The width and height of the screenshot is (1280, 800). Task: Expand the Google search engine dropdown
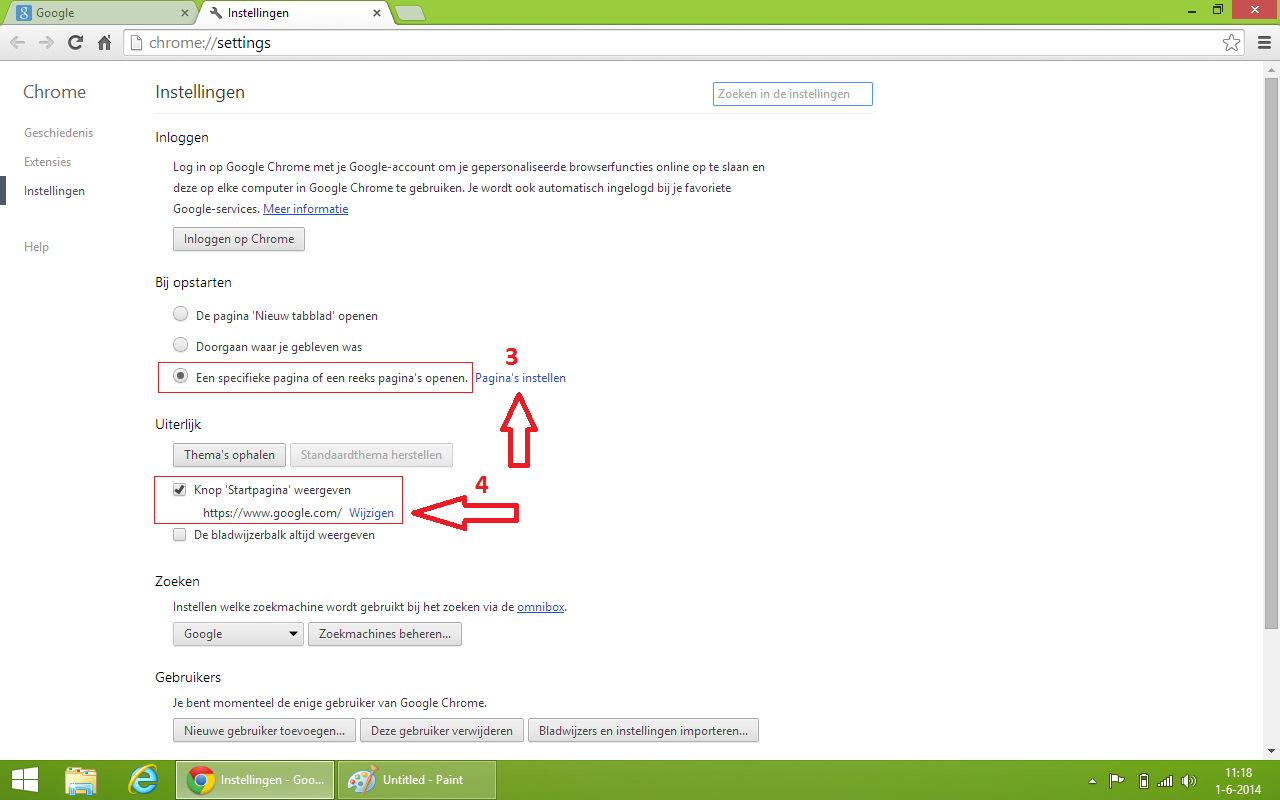(x=238, y=634)
